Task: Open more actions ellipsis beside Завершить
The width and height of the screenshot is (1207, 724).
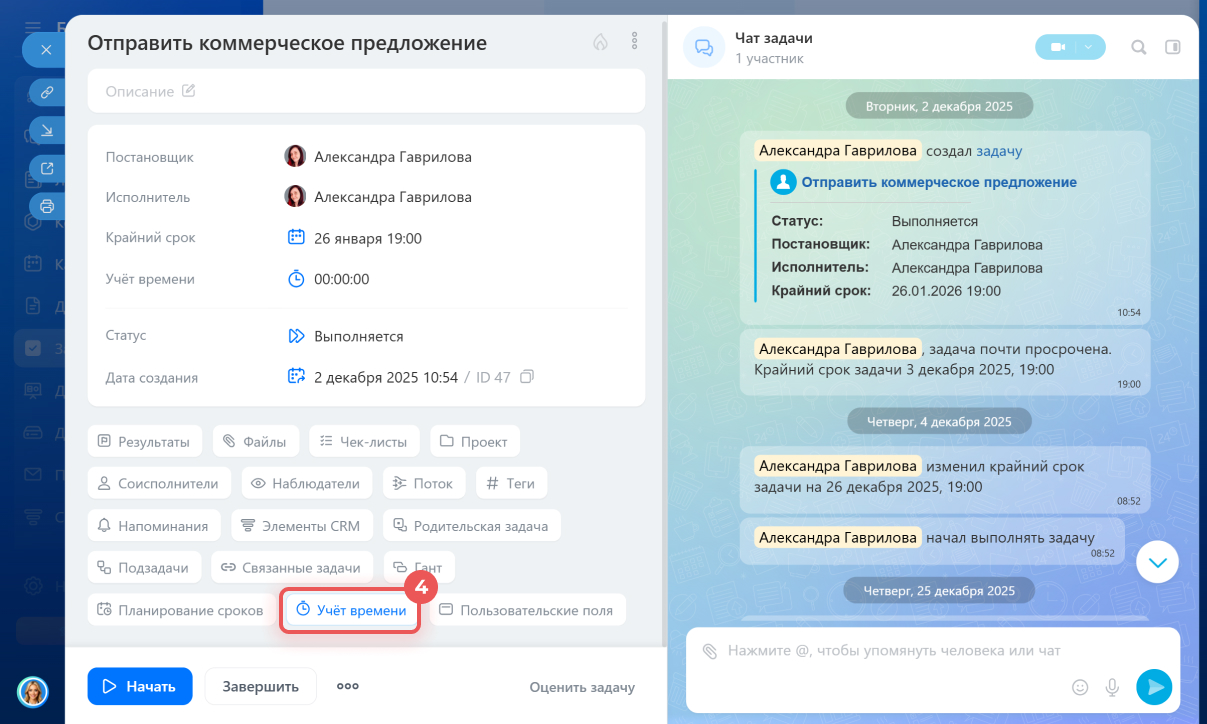Action: point(347,686)
